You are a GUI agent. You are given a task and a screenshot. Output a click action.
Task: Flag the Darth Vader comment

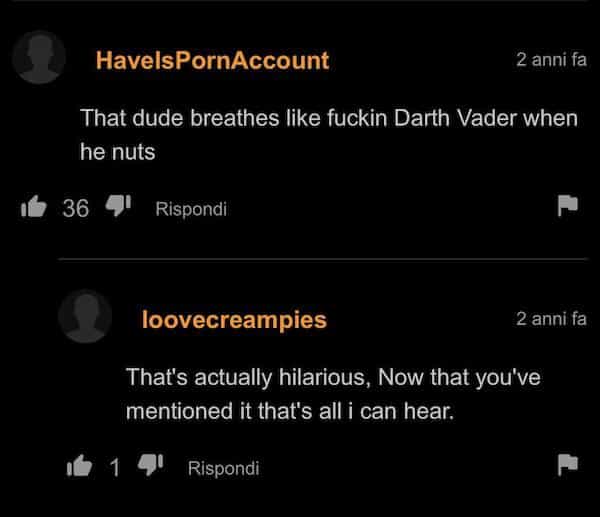pyautogui.click(x=567, y=205)
